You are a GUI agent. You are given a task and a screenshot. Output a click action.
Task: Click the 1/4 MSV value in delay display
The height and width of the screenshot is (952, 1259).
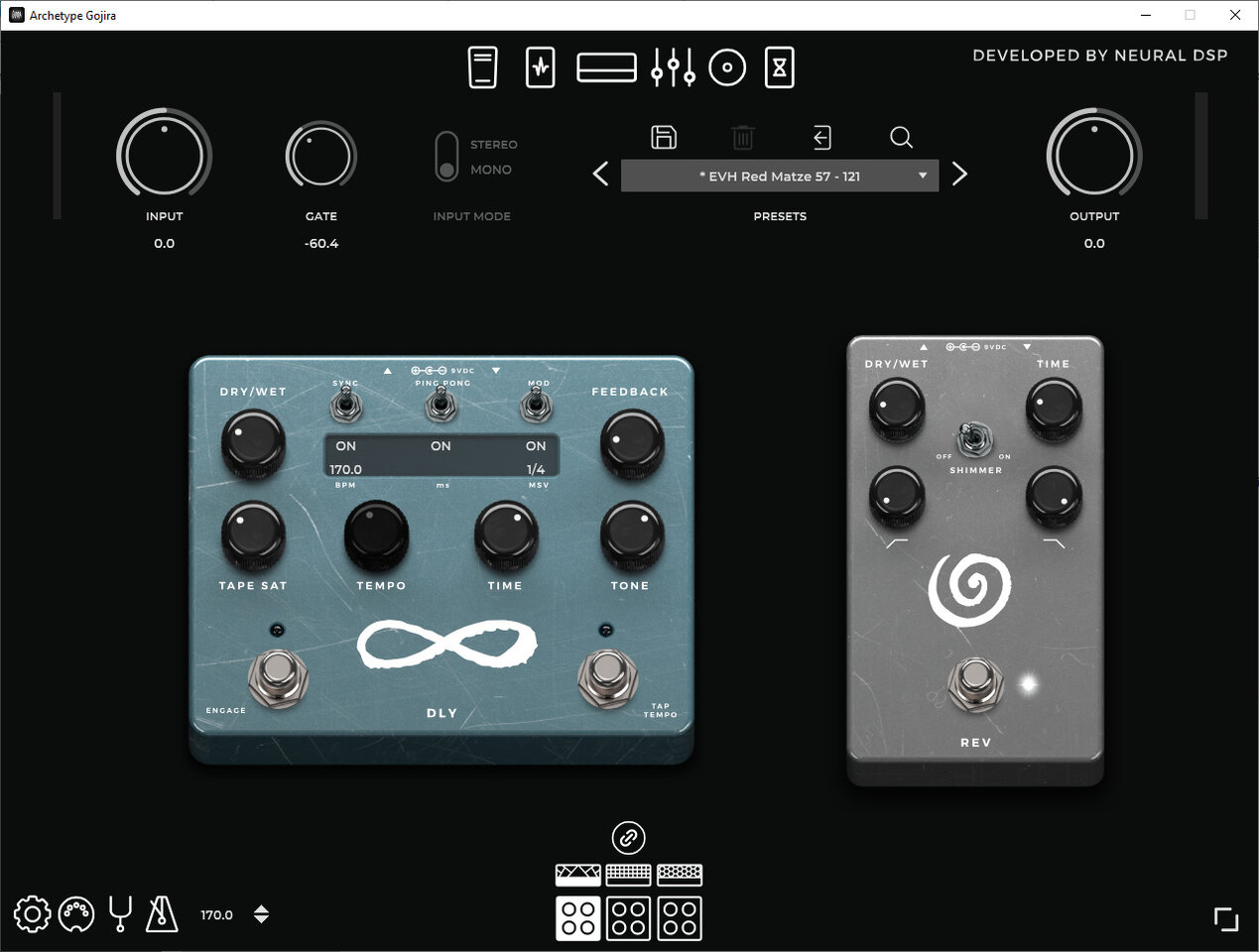(536, 469)
